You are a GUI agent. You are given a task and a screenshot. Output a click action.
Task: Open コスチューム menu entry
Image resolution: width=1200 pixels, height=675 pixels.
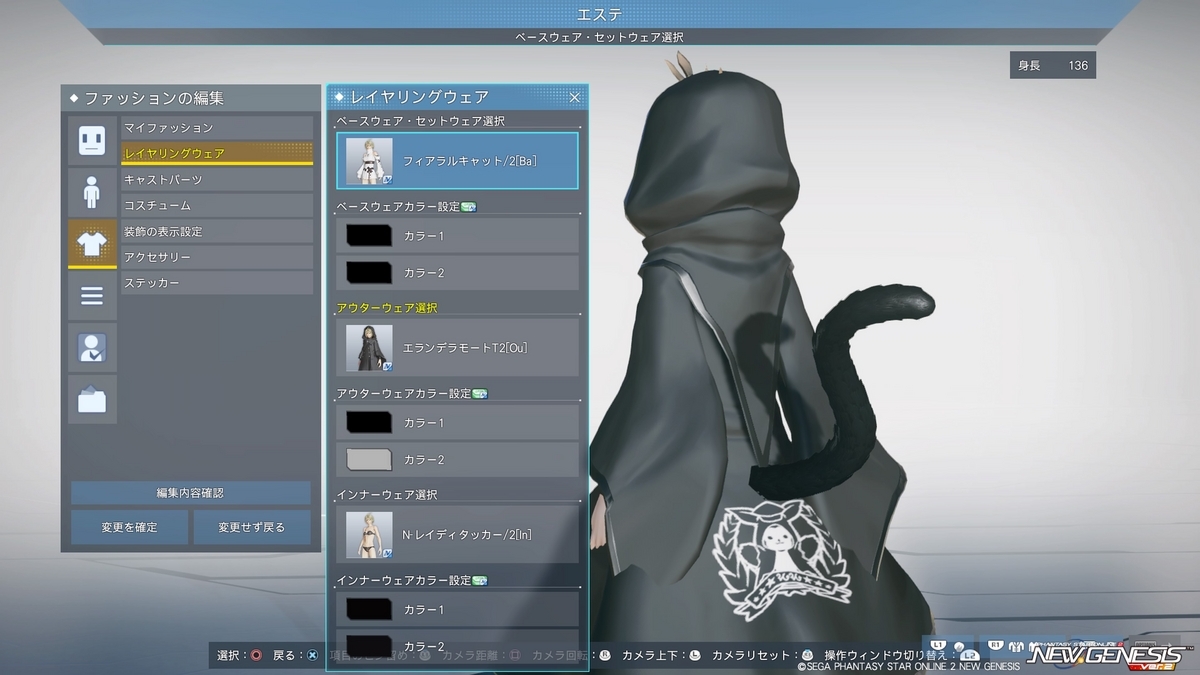click(x=217, y=206)
